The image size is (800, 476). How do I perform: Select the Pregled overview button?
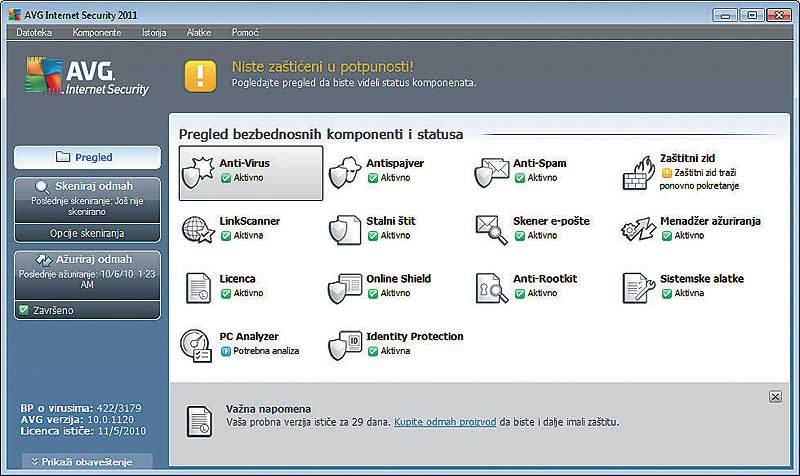pyautogui.click(x=87, y=157)
